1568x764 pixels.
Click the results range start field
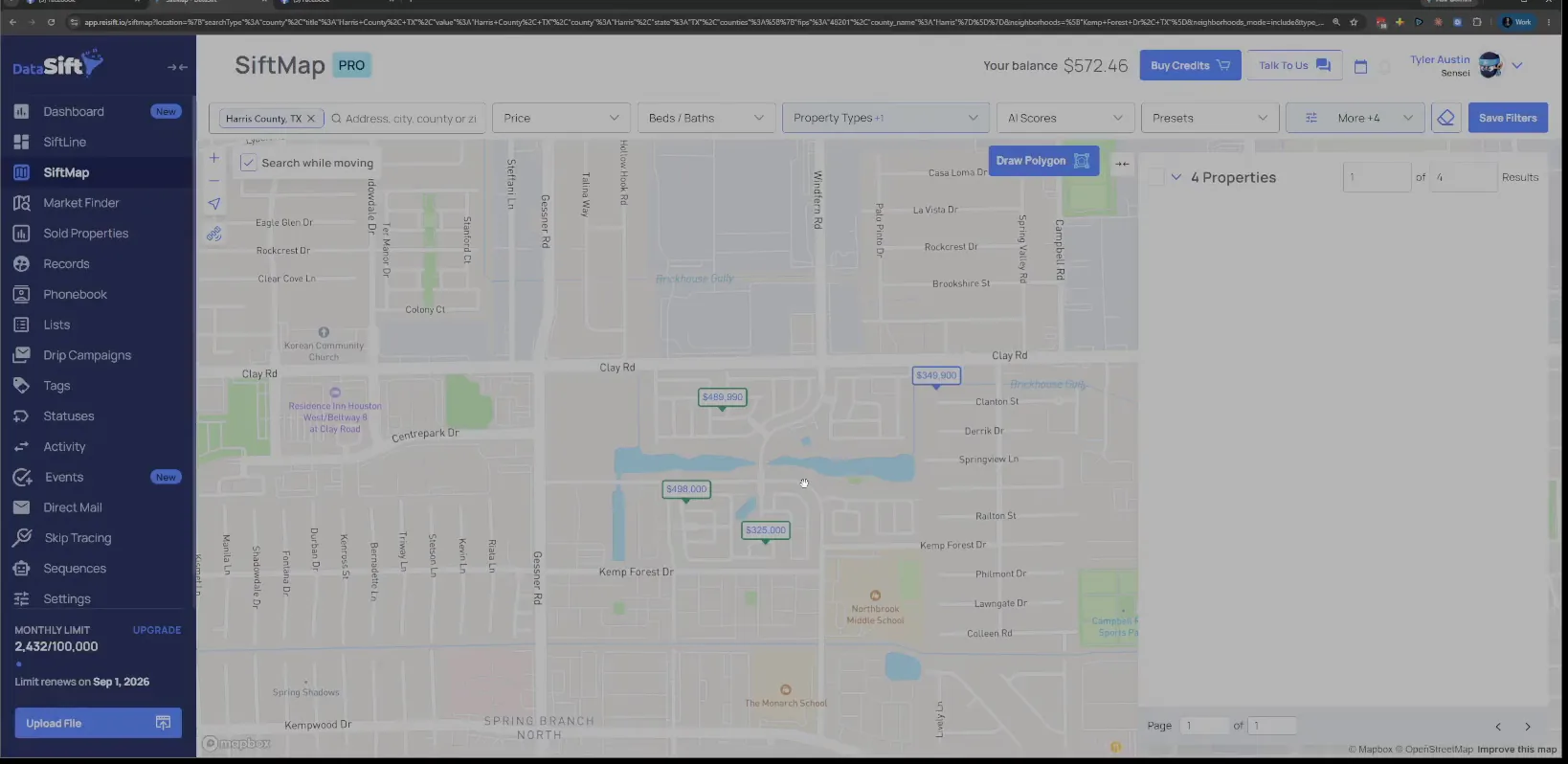1377,177
